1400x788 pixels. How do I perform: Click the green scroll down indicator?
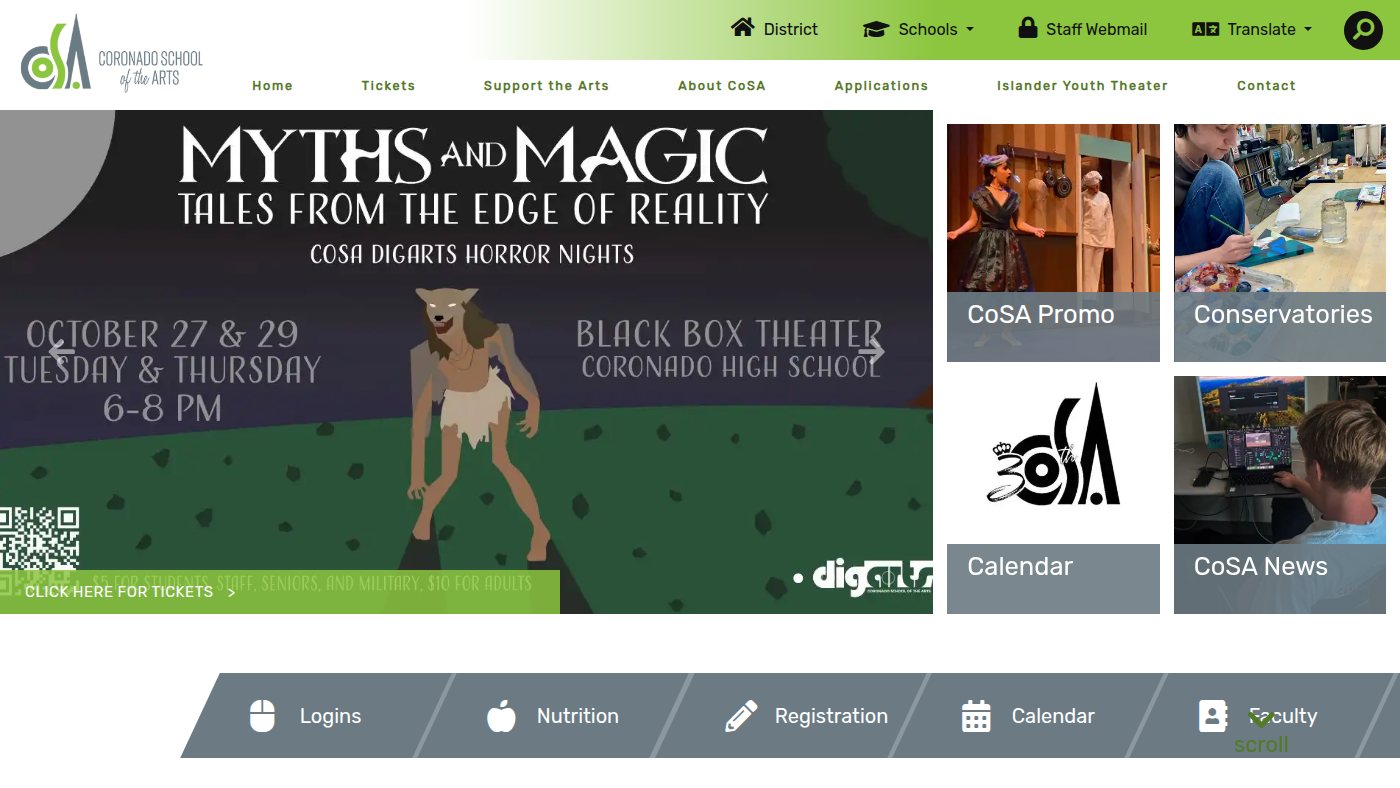tap(1261, 733)
